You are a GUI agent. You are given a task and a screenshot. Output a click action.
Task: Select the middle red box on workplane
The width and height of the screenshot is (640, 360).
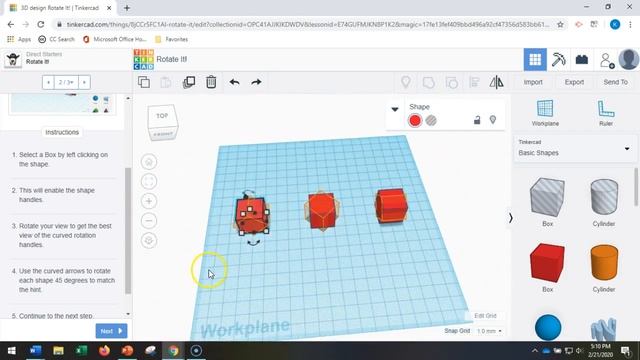pyautogui.click(x=322, y=211)
